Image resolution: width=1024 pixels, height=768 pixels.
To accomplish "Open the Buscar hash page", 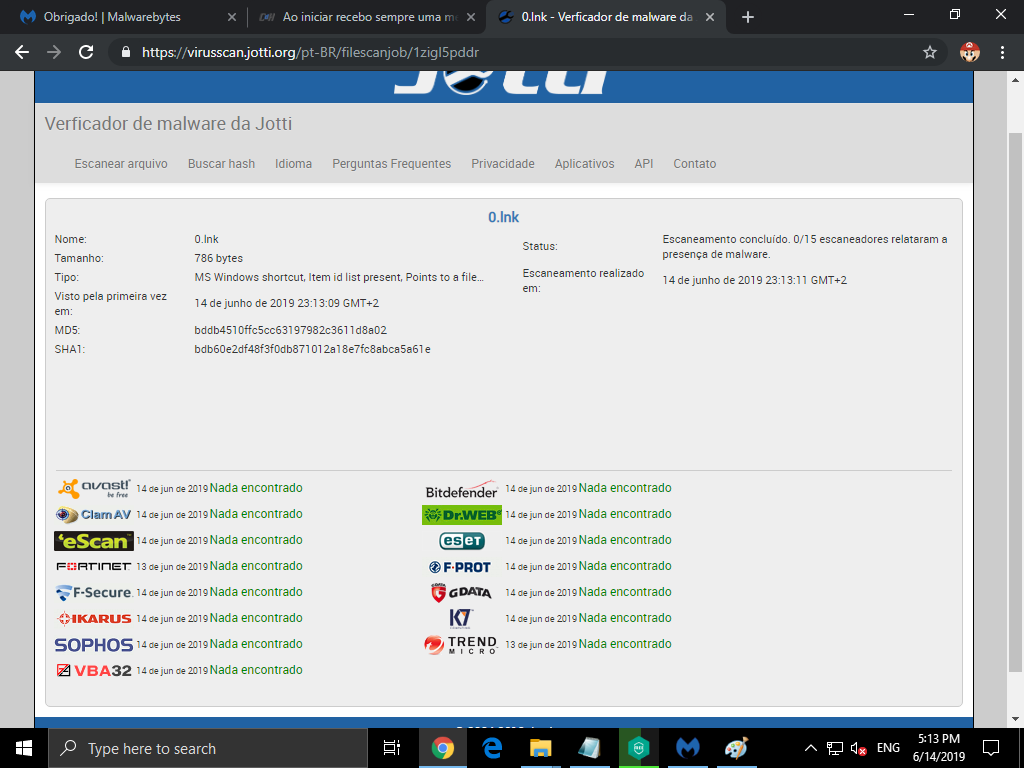I will 221,164.
